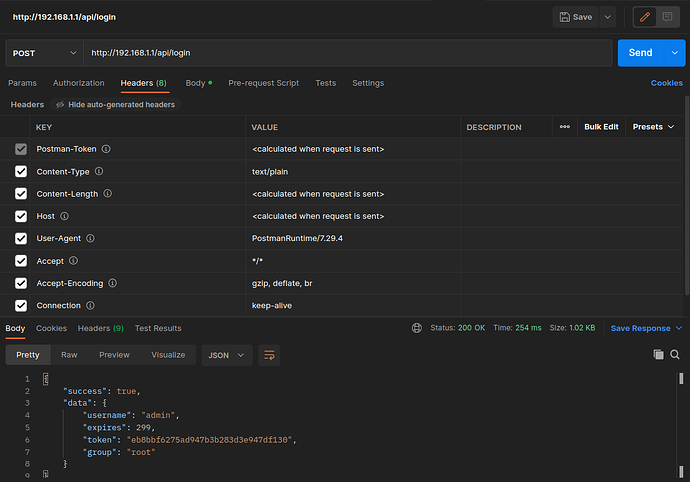Click the response body scrollbar
Viewport: 690px width, 482px height.
[681, 424]
